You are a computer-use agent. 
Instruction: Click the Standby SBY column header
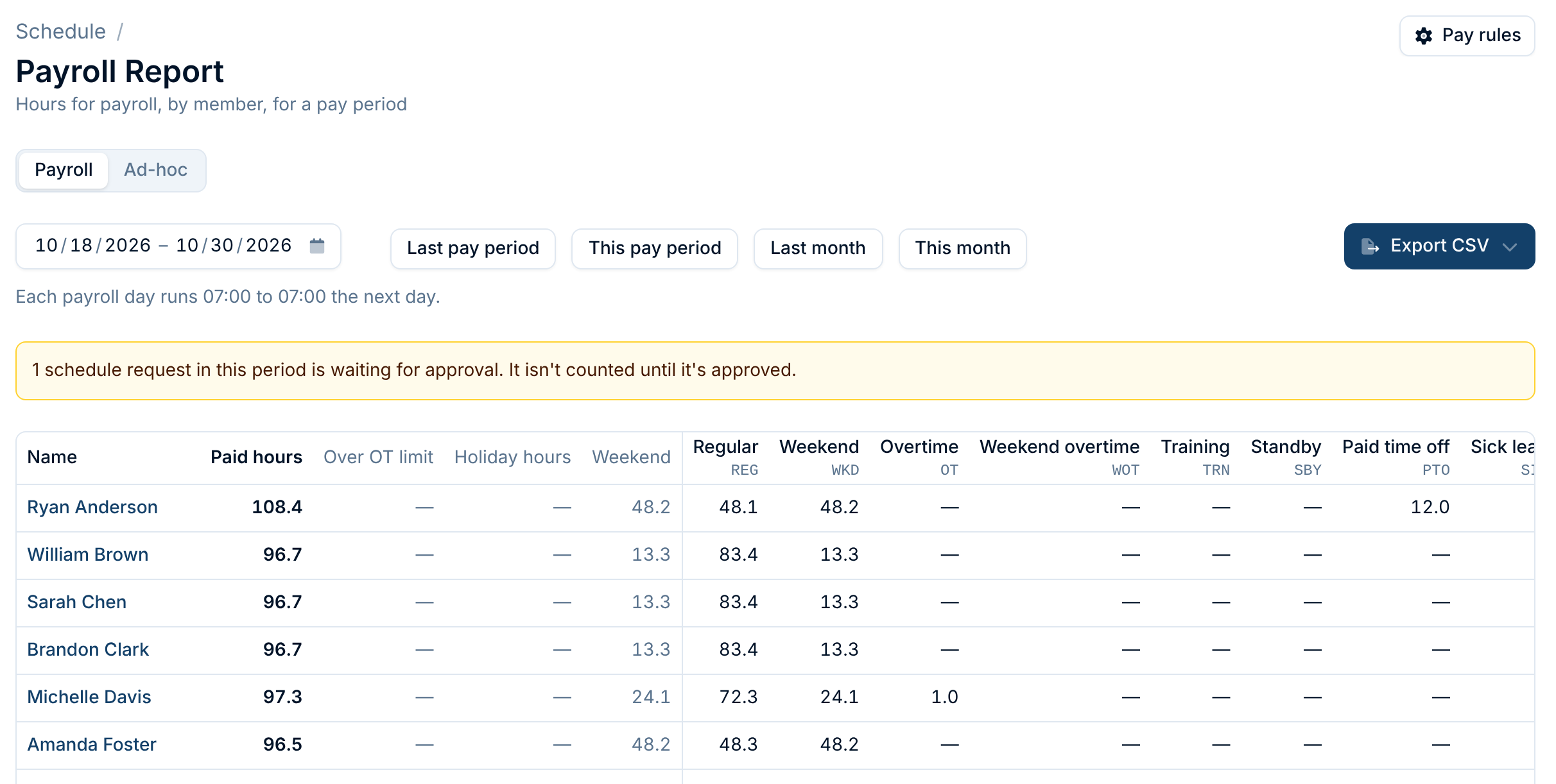[x=1286, y=457]
